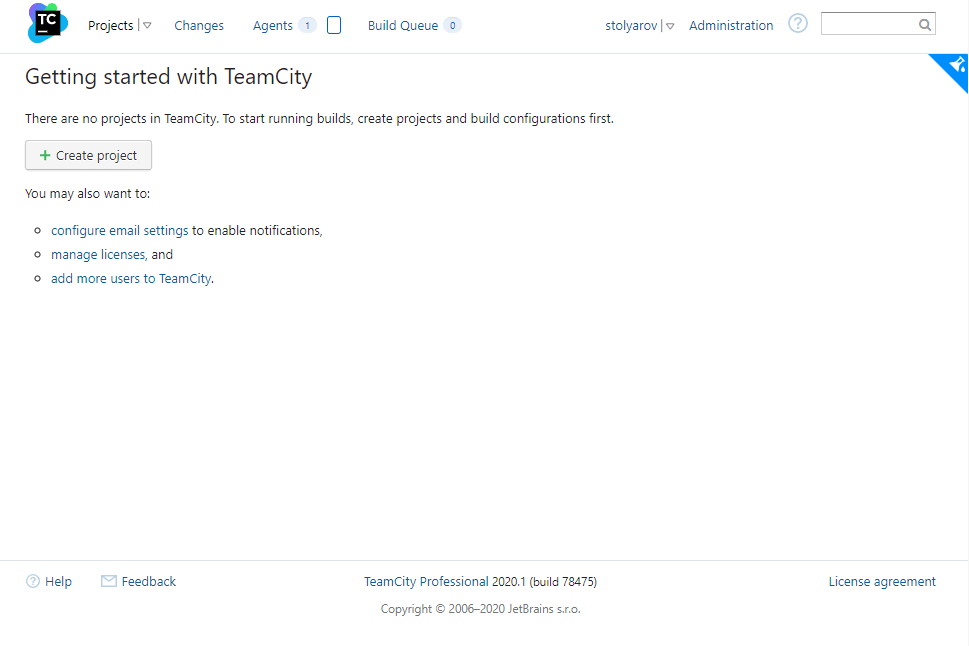This screenshot has height=646, width=969.
Task: Expand the stolyarov user menu arrow
Action: [670, 26]
